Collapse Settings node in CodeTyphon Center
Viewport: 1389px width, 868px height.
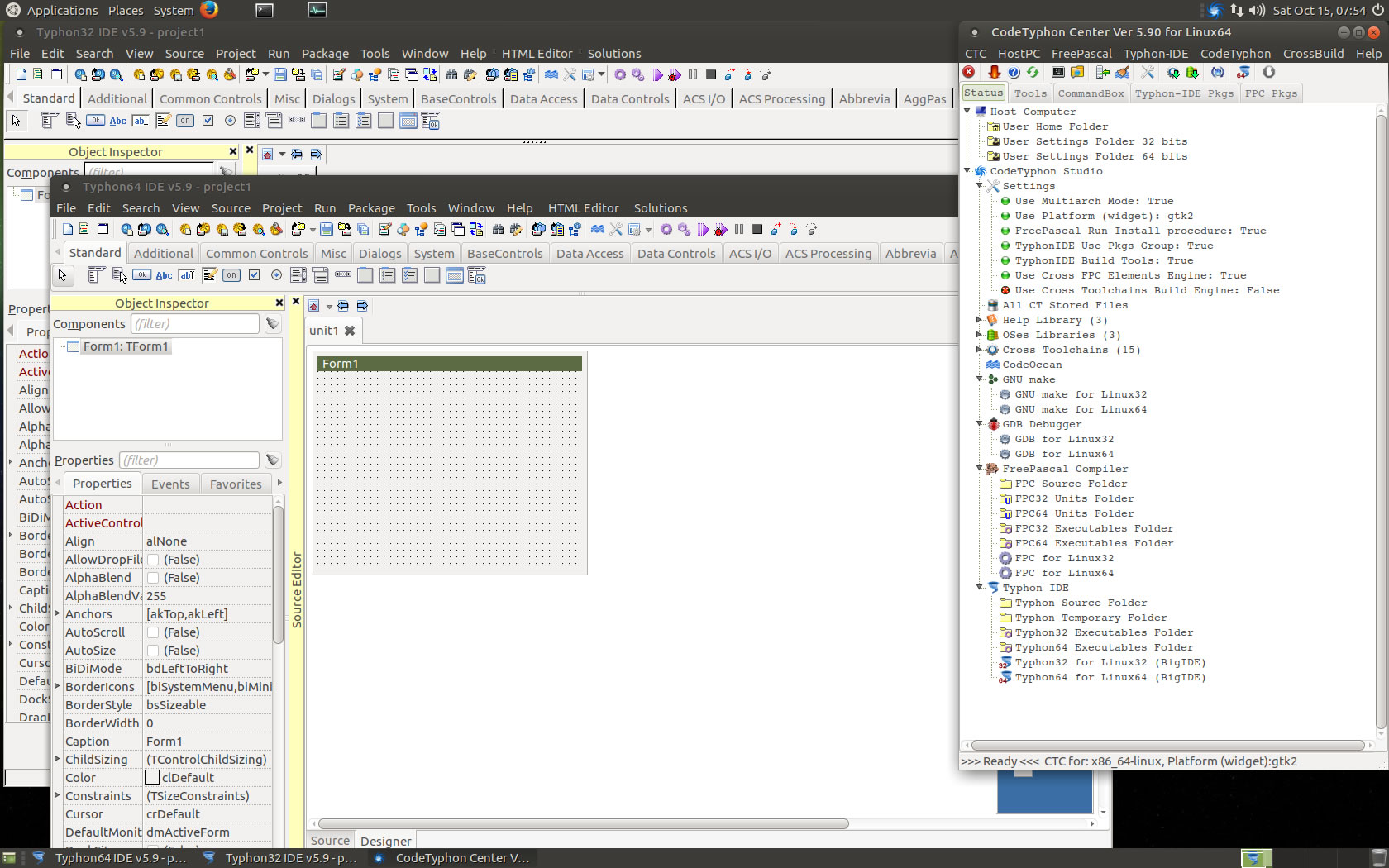pos(980,186)
